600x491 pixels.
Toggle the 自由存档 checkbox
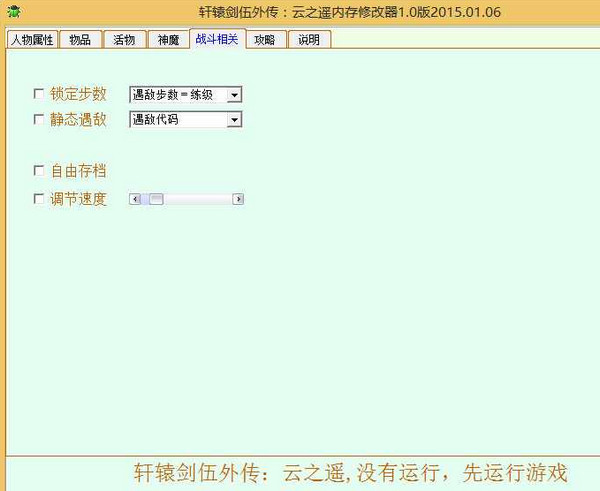(x=39, y=170)
